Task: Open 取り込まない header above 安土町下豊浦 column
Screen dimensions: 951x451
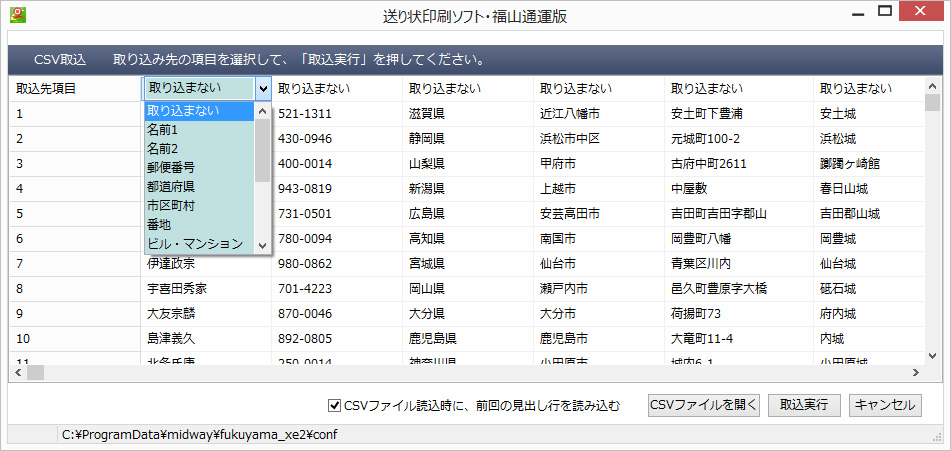Action: click(739, 89)
